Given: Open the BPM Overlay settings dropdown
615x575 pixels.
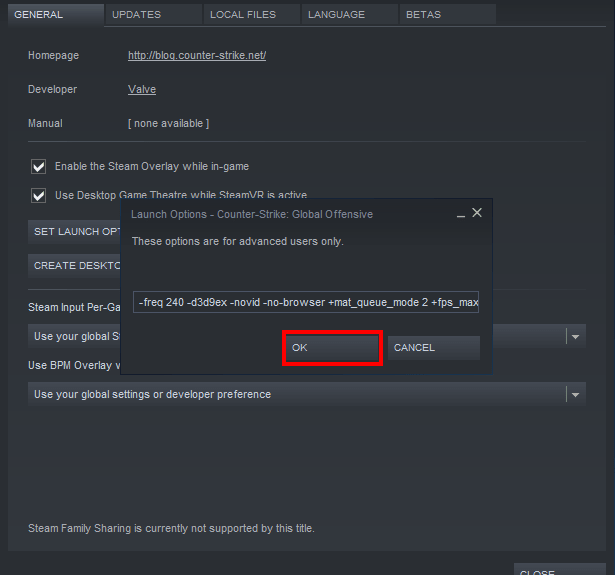Looking at the screenshot, I should click(x=307, y=394).
